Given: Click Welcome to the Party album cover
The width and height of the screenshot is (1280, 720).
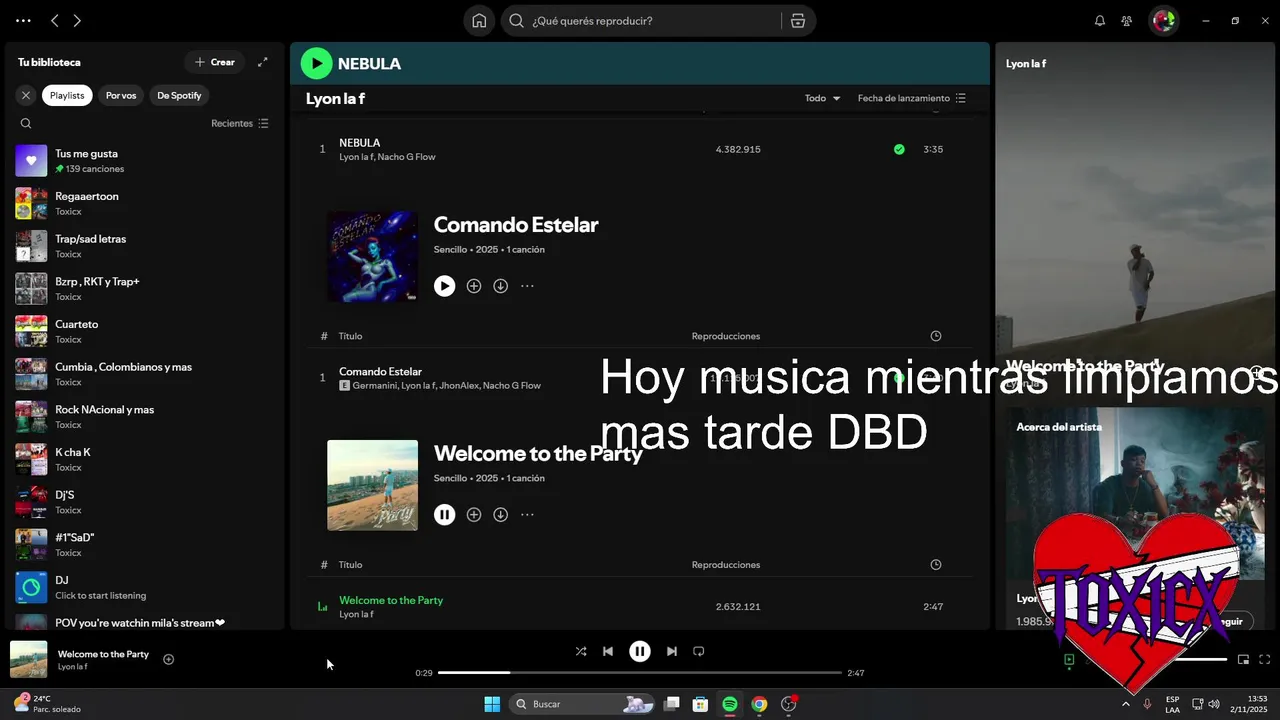Looking at the screenshot, I should [x=372, y=485].
